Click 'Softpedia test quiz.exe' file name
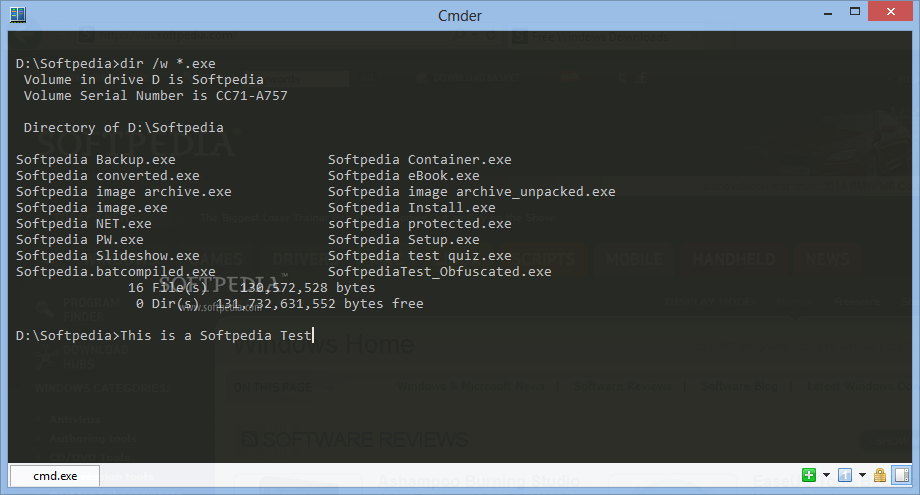The height and width of the screenshot is (495, 920). (420, 256)
